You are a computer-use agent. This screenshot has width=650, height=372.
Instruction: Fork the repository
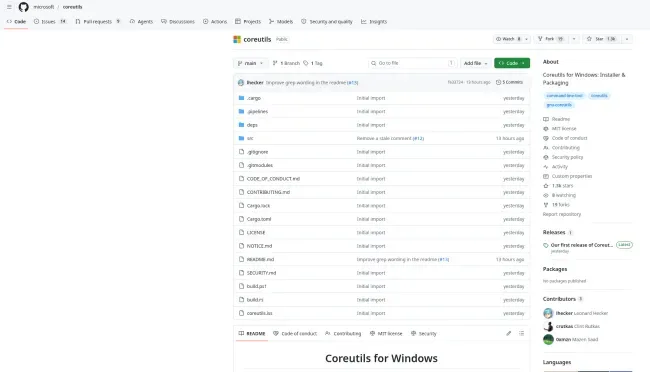(x=551, y=39)
